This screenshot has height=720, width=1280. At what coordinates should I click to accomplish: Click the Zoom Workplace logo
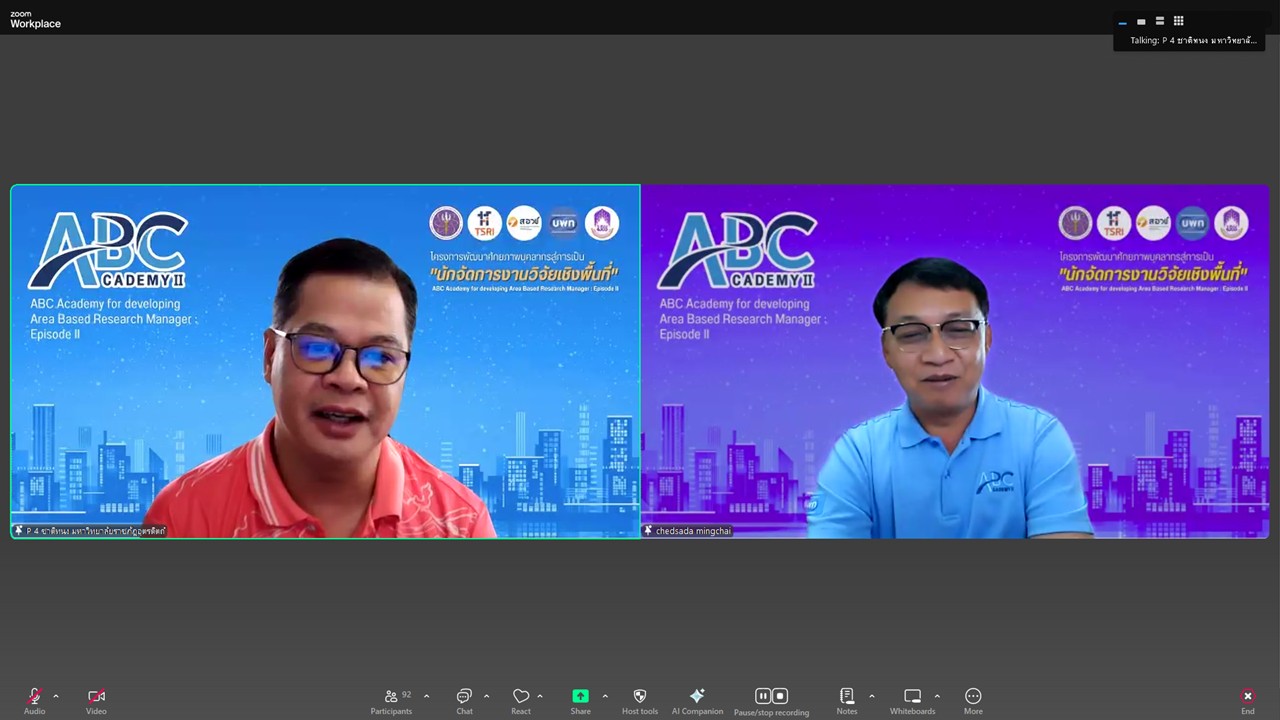click(35, 20)
